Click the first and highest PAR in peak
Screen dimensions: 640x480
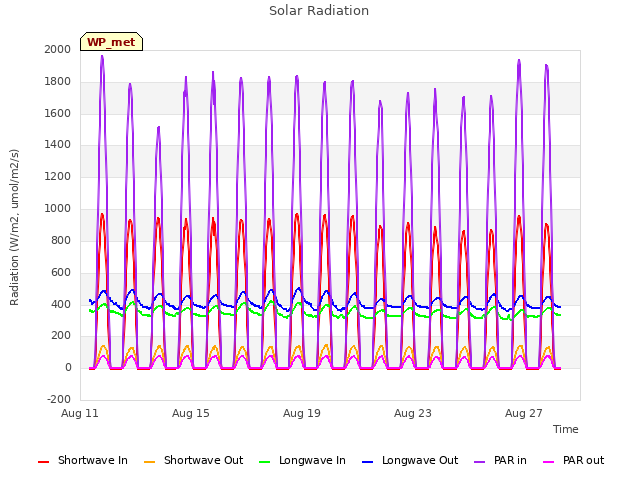(x=102, y=56)
